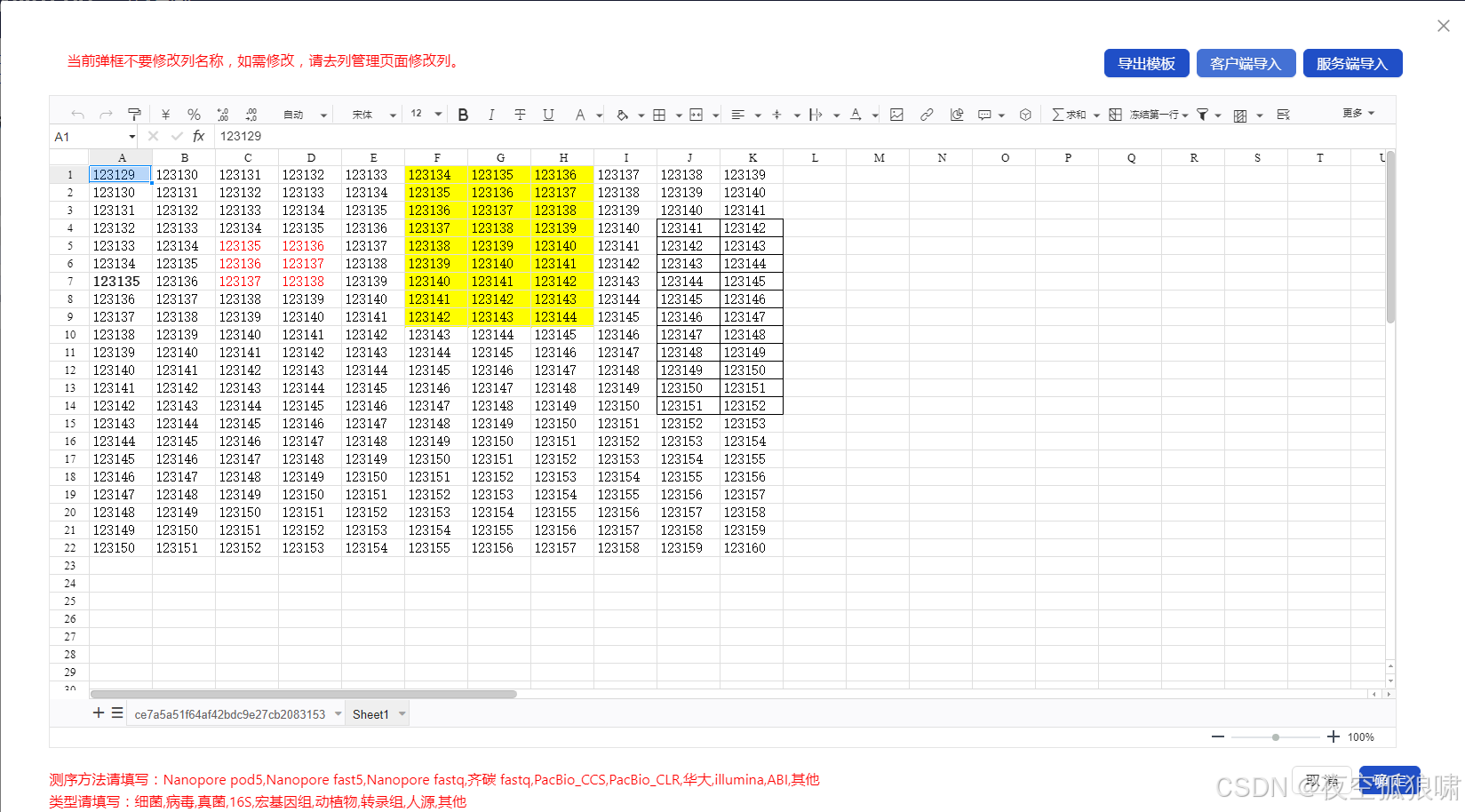
Task: Click the zoom slider handle
Action: (1276, 737)
